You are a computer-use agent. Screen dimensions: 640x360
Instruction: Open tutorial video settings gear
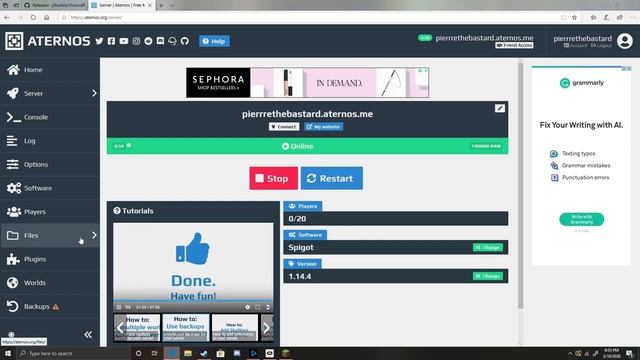pyautogui.click(x=247, y=307)
